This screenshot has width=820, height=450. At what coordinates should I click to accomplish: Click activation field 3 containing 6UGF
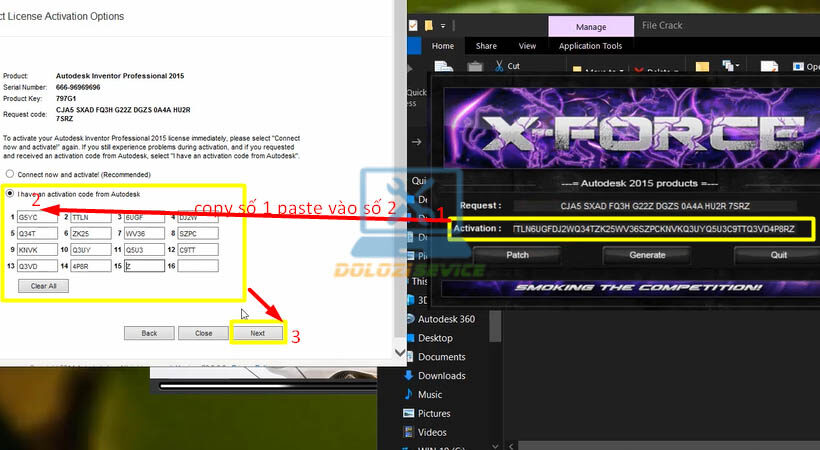(144, 217)
